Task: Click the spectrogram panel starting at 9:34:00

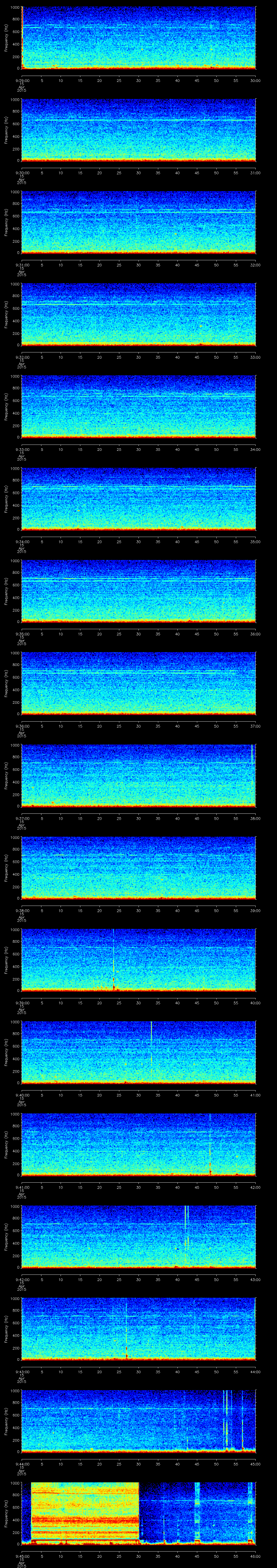Action: click(138, 499)
